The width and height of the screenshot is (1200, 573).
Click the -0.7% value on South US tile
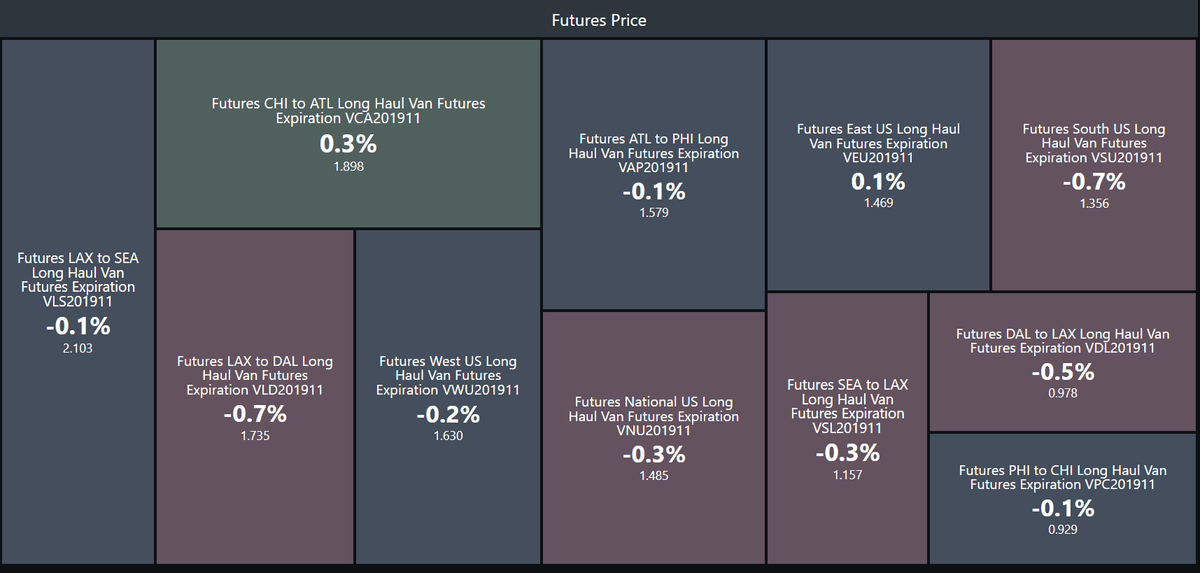(1094, 182)
